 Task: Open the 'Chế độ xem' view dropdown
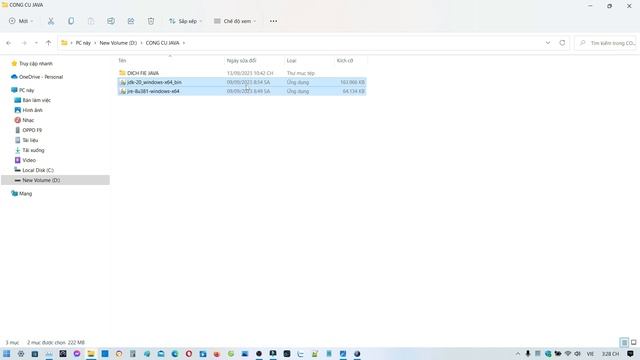[235, 21]
